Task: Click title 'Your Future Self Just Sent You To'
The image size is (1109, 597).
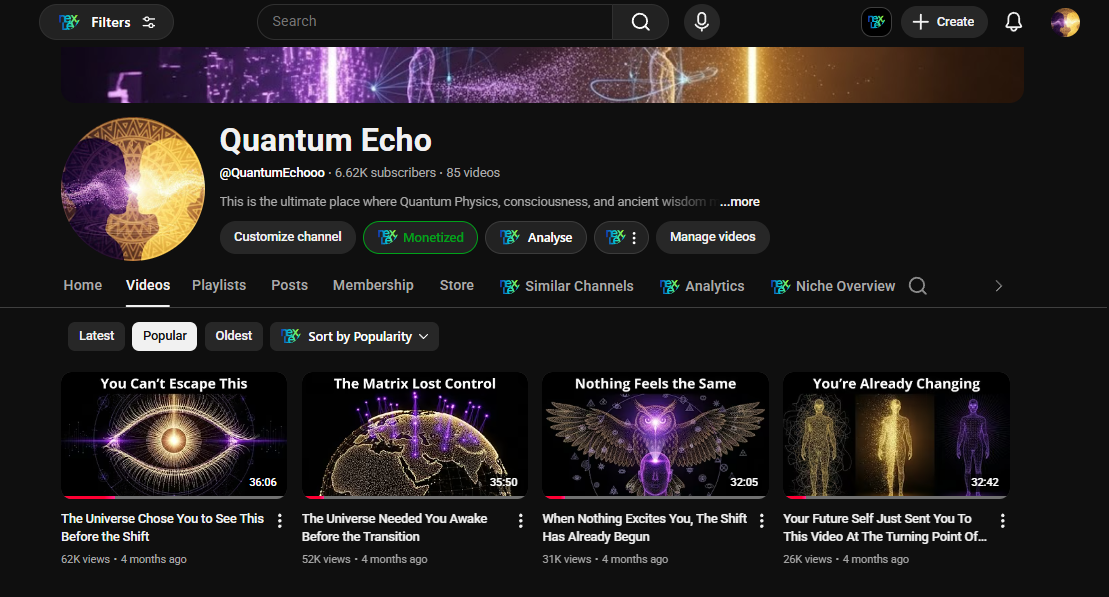Action: pos(885,528)
